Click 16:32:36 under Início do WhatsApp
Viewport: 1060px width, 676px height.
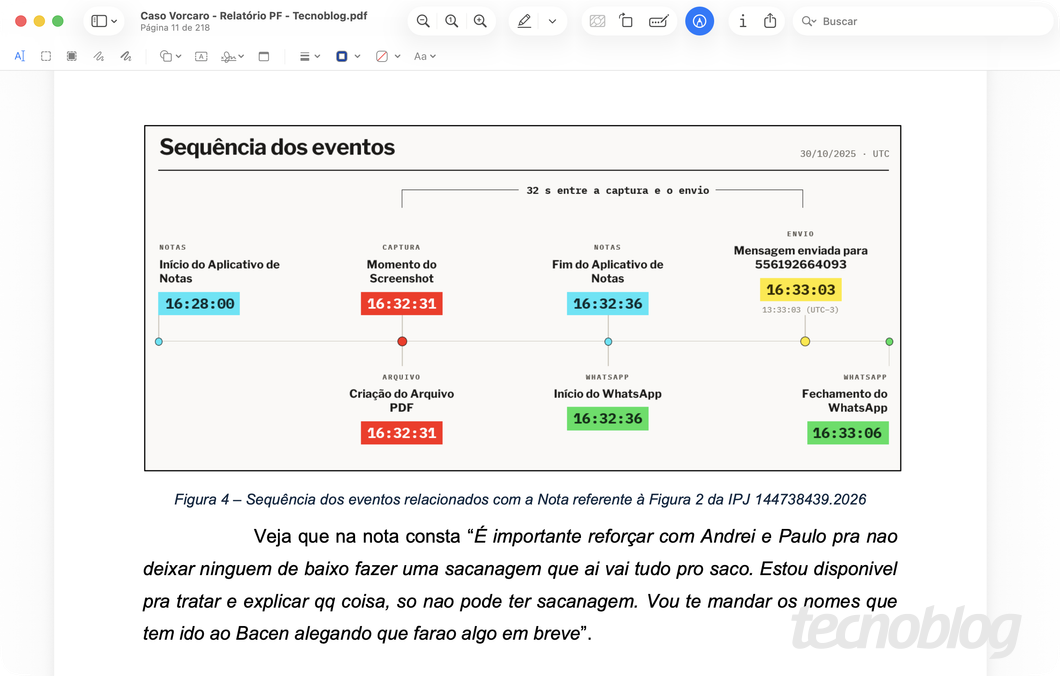(608, 418)
